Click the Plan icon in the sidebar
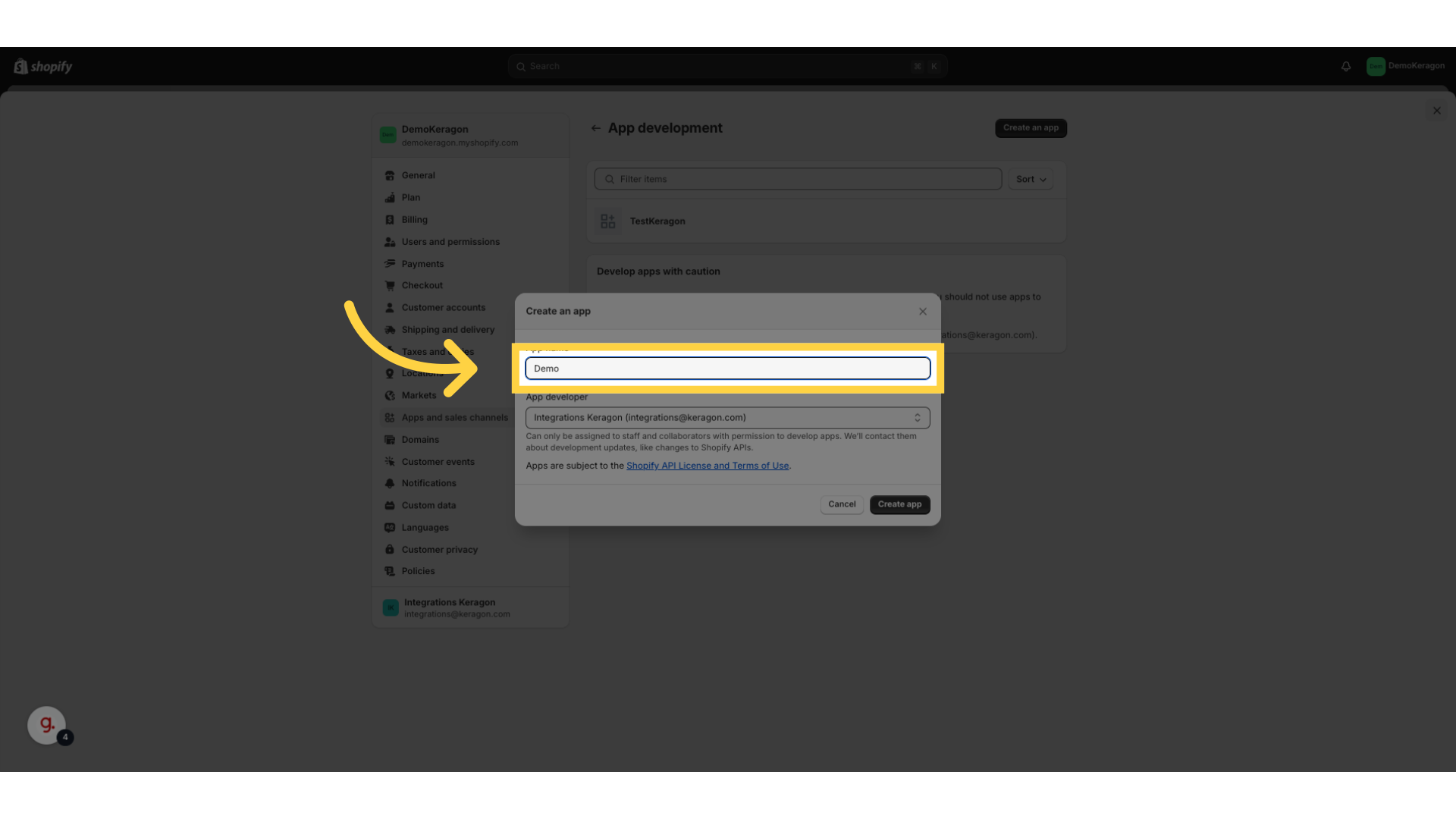 (x=390, y=198)
